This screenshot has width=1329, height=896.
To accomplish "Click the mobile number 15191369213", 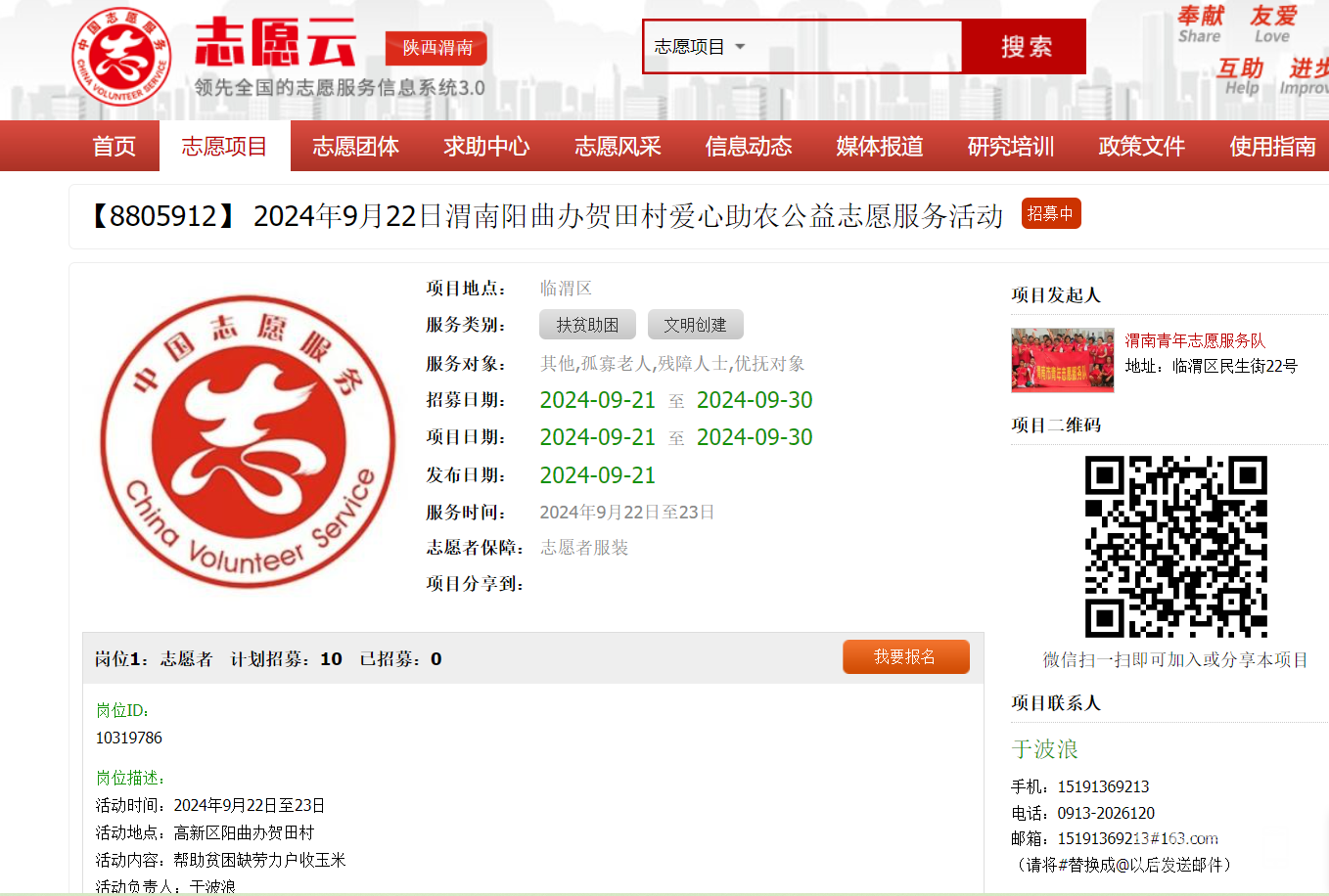I will click(x=1103, y=786).
